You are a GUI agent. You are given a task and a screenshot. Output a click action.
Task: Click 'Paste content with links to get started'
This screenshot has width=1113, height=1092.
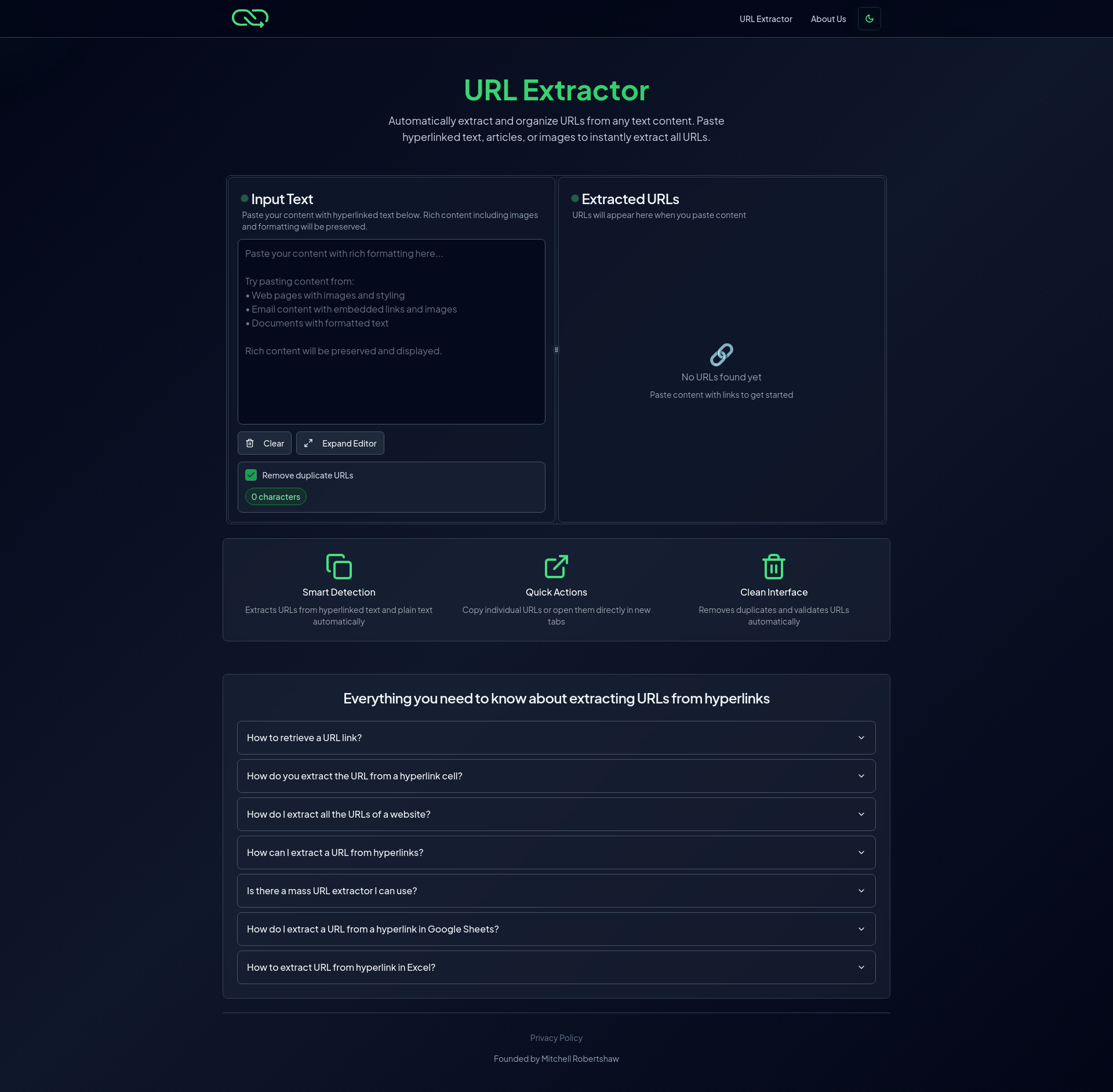click(x=721, y=395)
